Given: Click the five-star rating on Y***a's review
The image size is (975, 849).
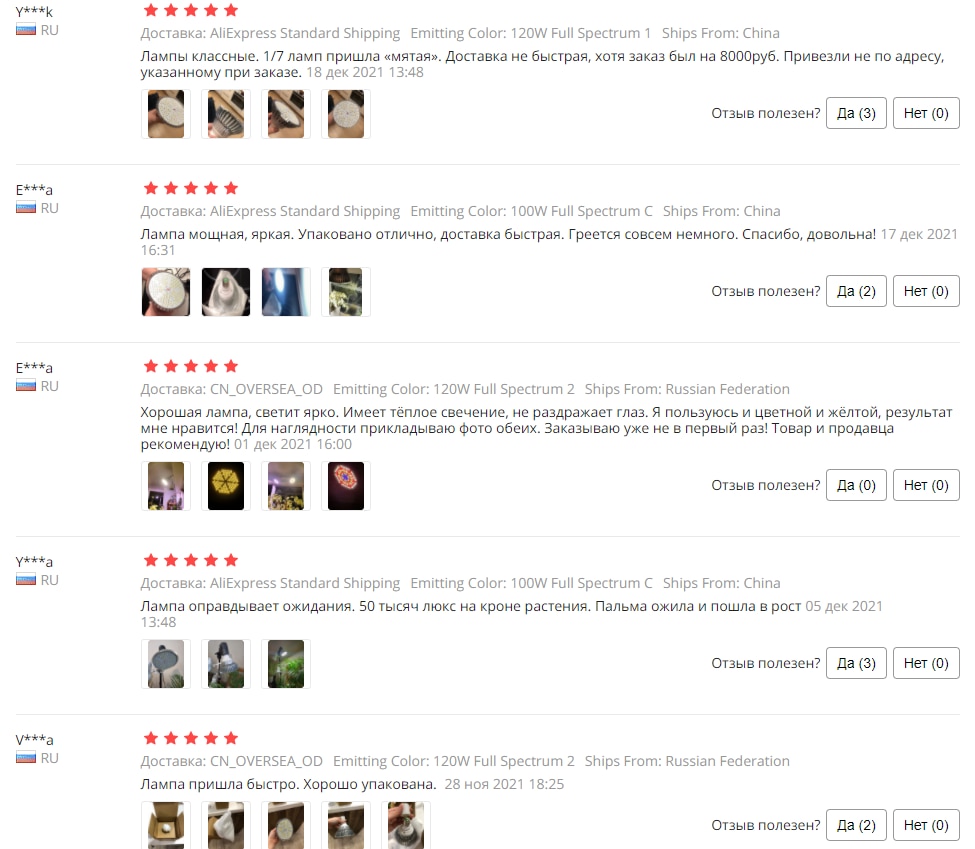Looking at the screenshot, I should [x=191, y=560].
